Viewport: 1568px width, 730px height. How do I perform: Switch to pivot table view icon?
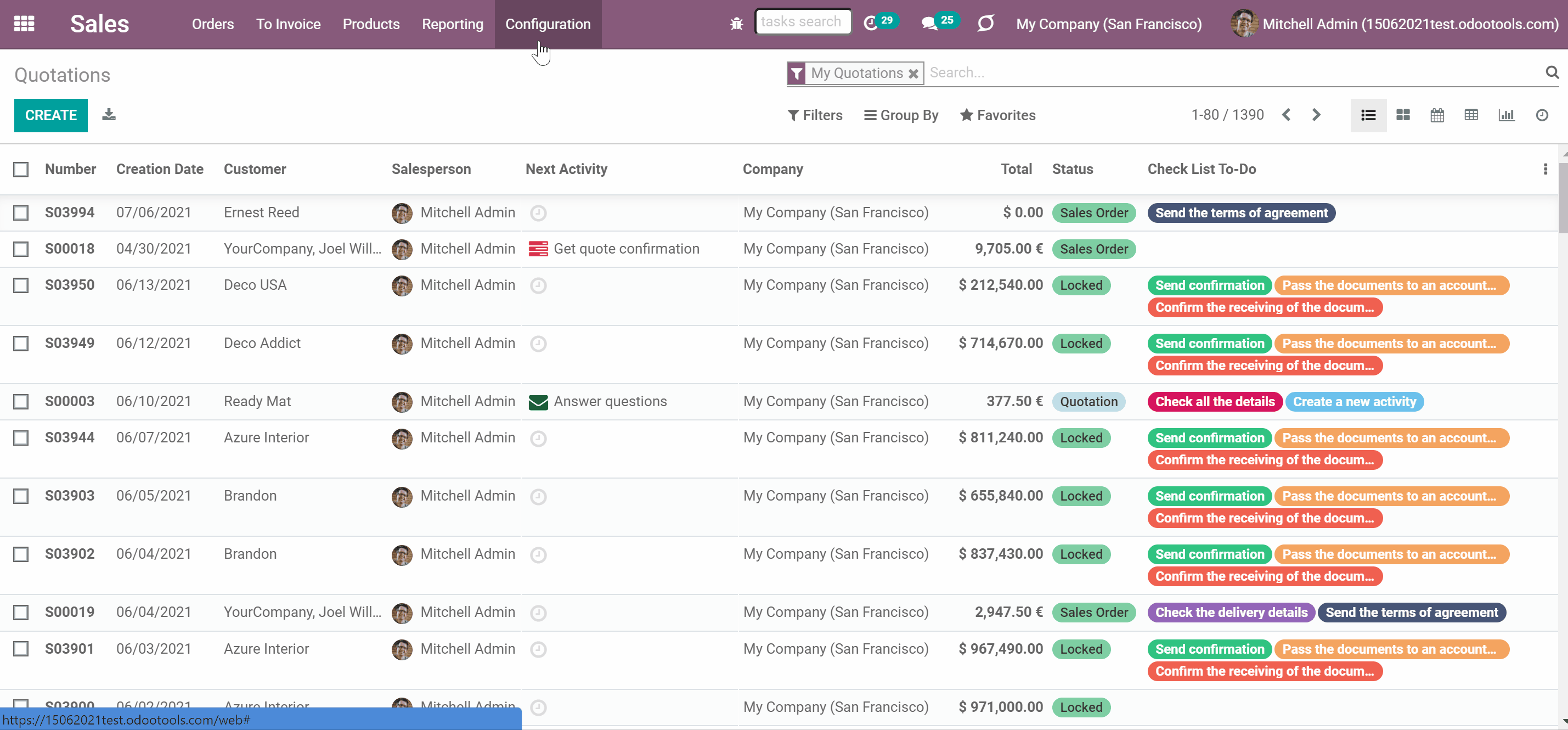pos(1471,115)
